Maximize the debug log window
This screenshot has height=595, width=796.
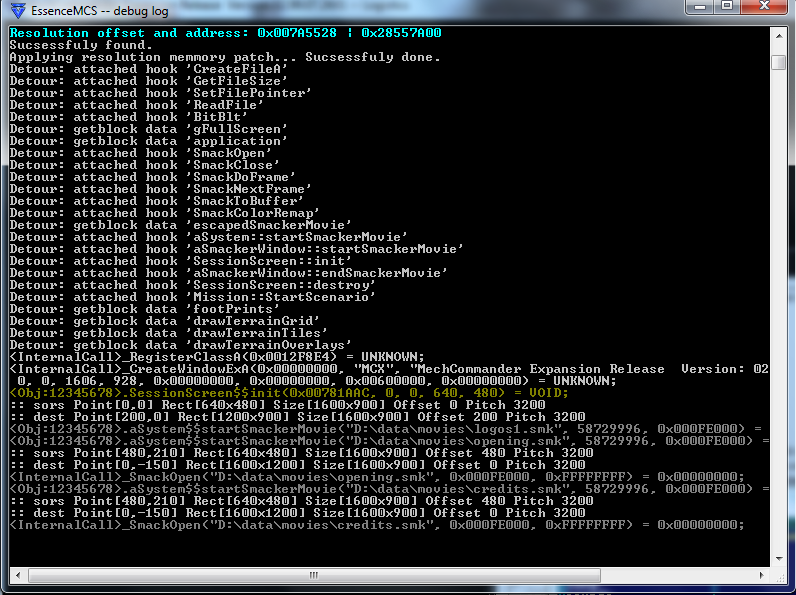(x=727, y=7)
